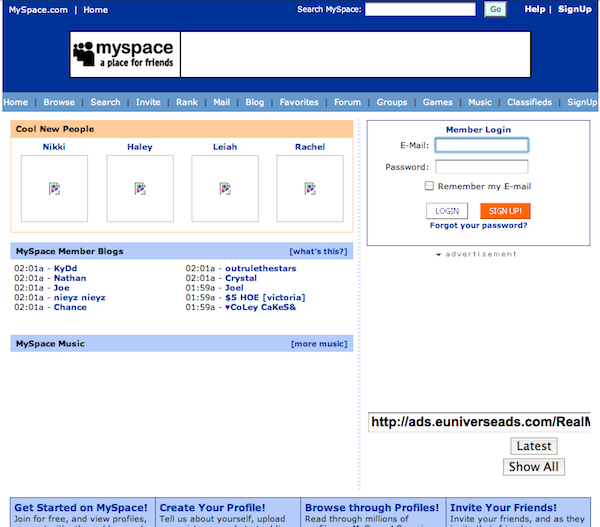Viewport: 600px width, 527px height.
Task: Select Search in the navigation bar
Action: coord(105,102)
